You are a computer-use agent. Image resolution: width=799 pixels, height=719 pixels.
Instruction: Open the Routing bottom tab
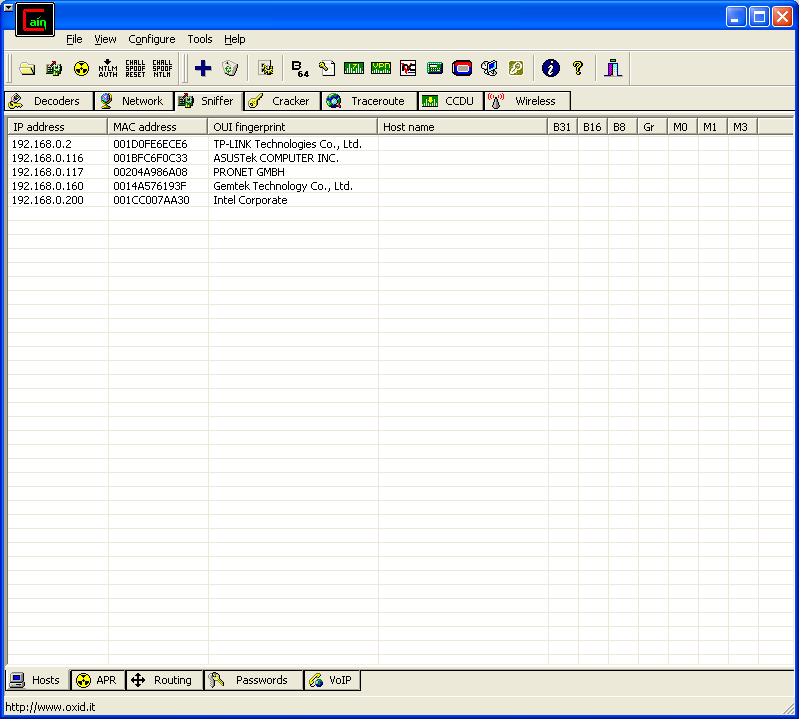(164, 680)
